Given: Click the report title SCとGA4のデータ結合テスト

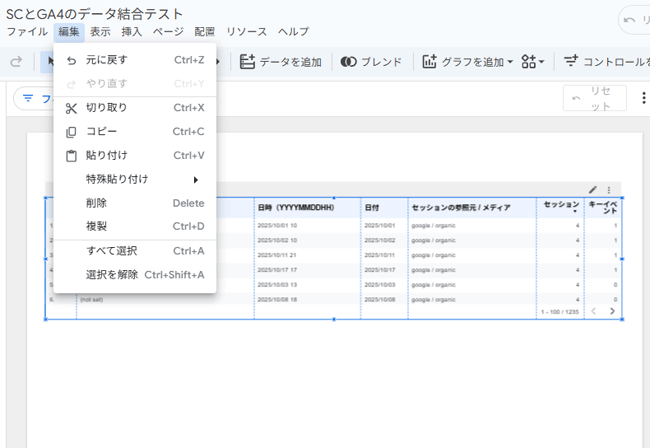Looking at the screenshot, I should 95,14.
